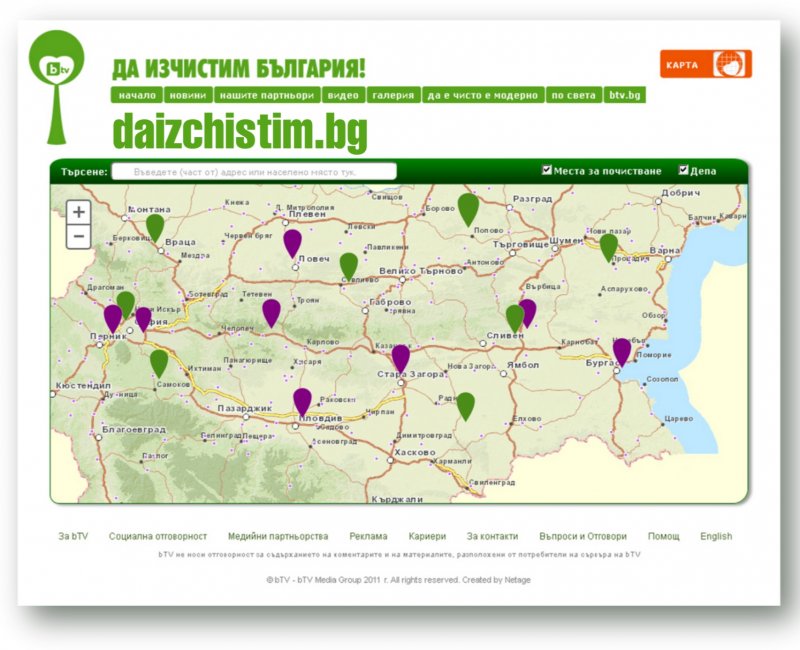Select purple marker at Бургас
This screenshot has width=800, height=650.
(x=622, y=352)
